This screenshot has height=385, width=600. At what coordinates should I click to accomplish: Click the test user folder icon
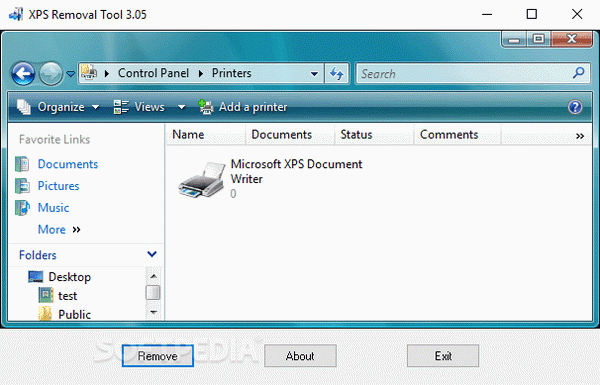tap(46, 295)
